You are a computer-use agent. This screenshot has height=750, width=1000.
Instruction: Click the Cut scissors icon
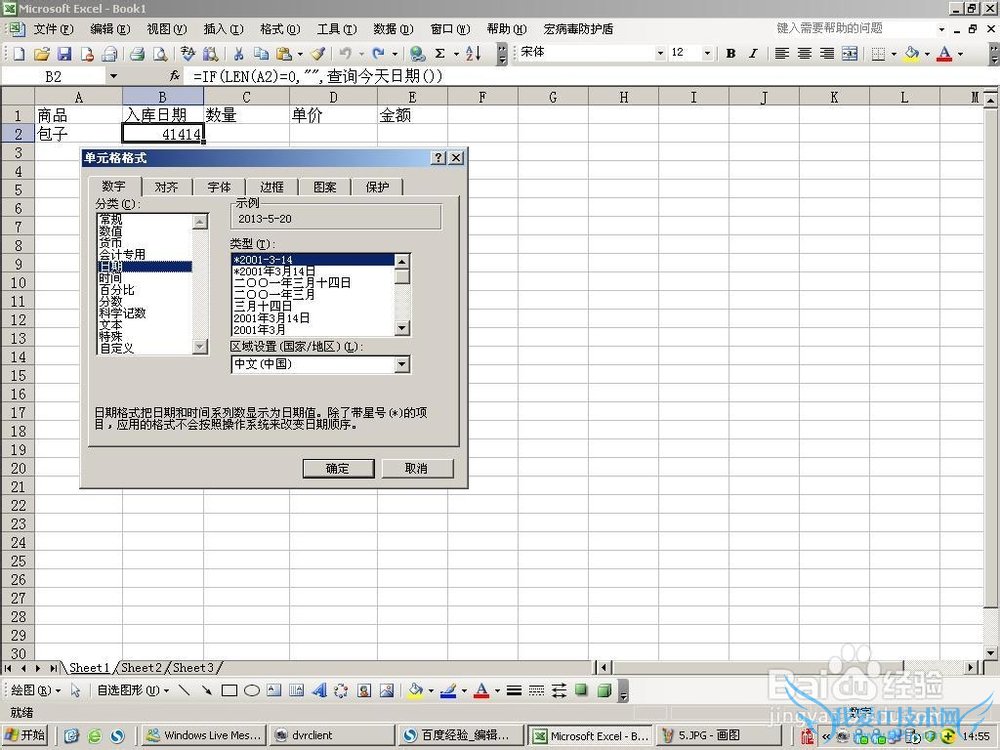(x=238, y=53)
